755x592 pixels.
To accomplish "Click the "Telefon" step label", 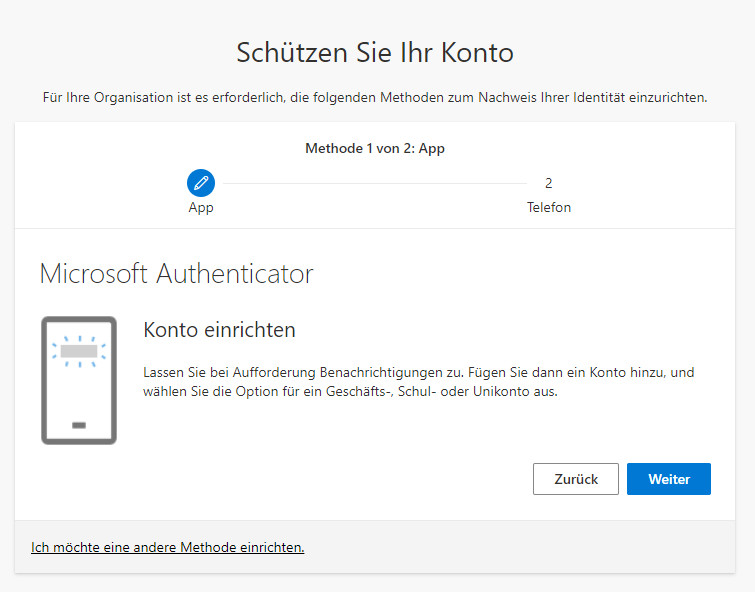I will pos(549,208).
